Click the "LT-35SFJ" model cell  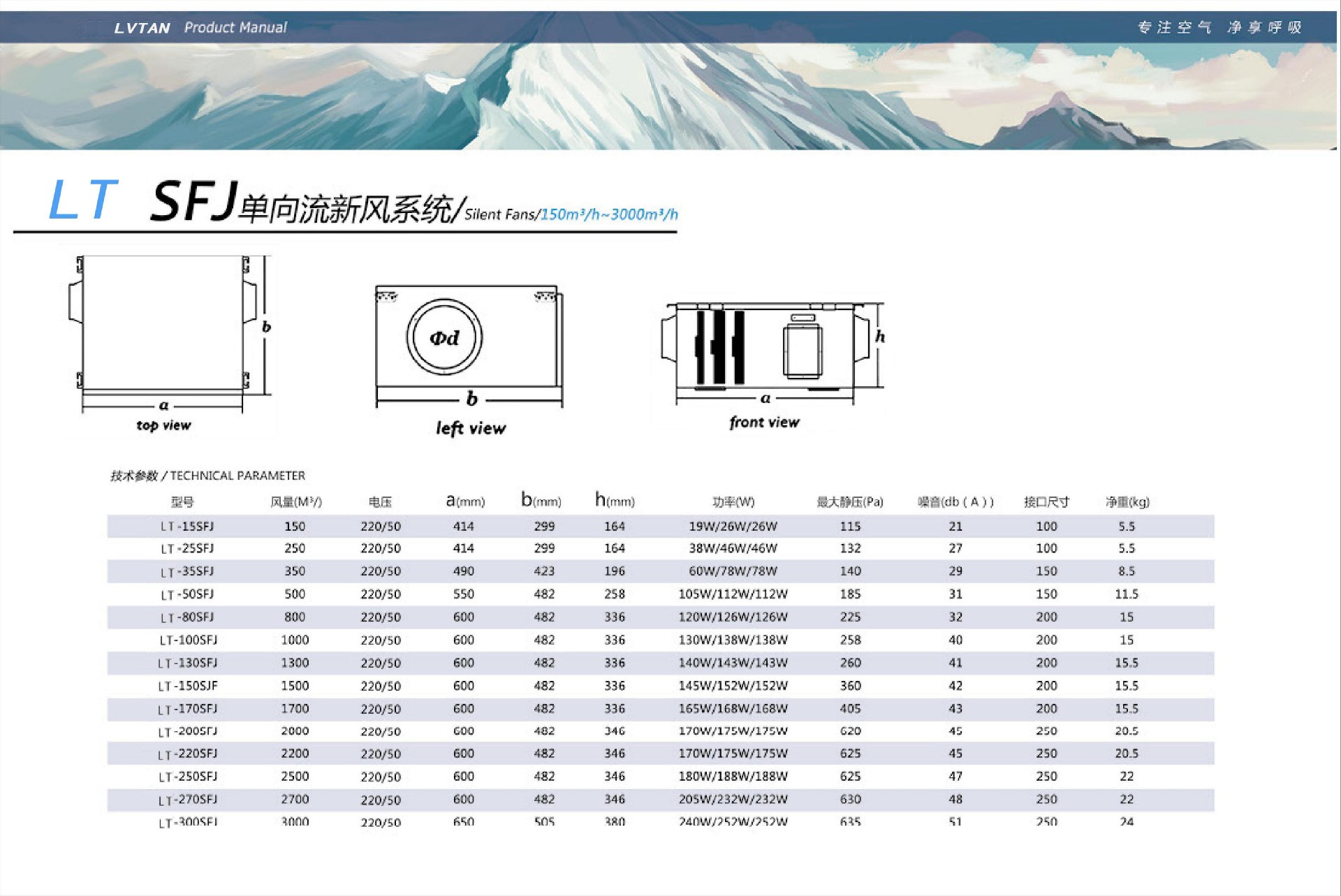[187, 572]
